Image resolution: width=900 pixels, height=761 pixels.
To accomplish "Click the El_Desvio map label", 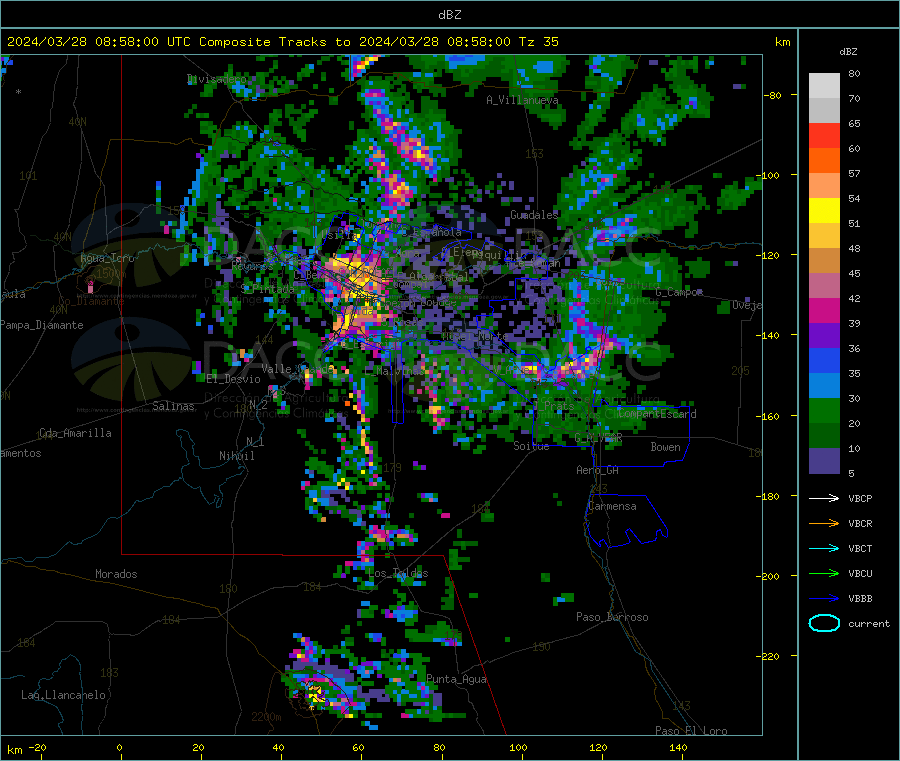I will (x=233, y=379).
